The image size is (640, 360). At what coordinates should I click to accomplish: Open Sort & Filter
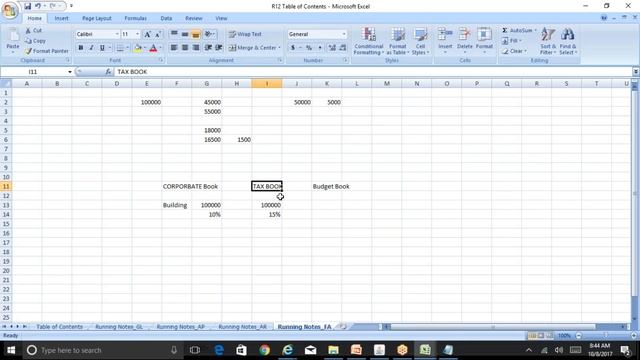coord(548,41)
